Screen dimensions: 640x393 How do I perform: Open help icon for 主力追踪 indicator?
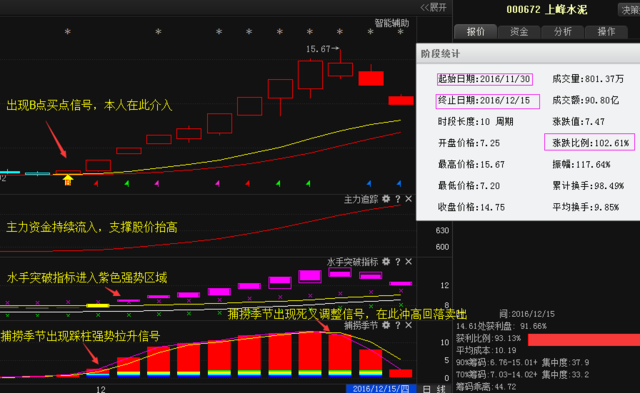(398, 199)
